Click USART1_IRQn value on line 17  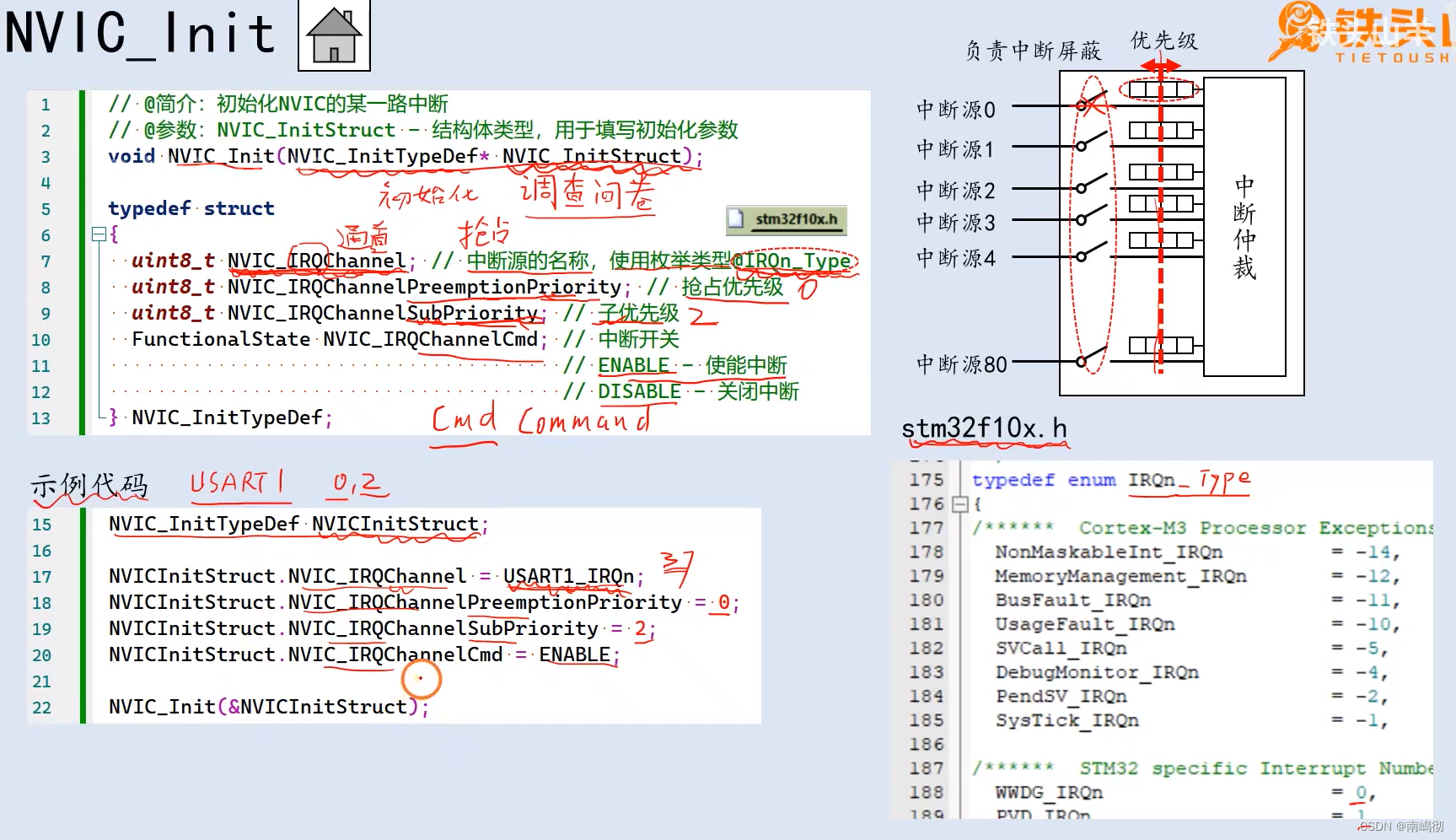pos(568,576)
